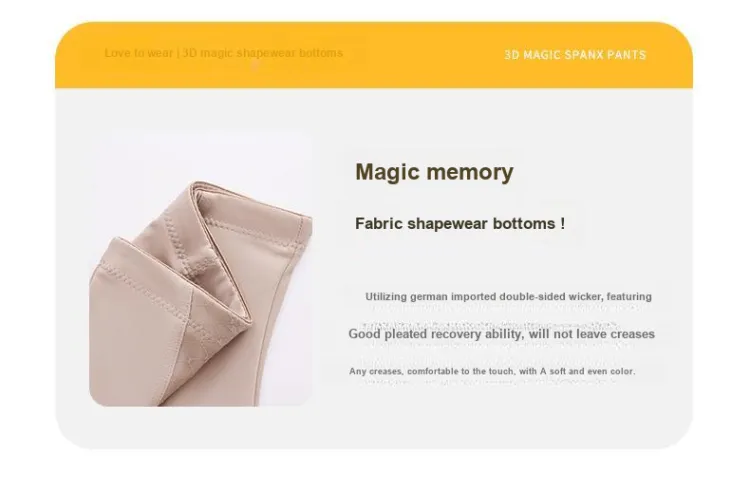Click the faded text below 'Any creases' line
750x495 pixels.
490,382
